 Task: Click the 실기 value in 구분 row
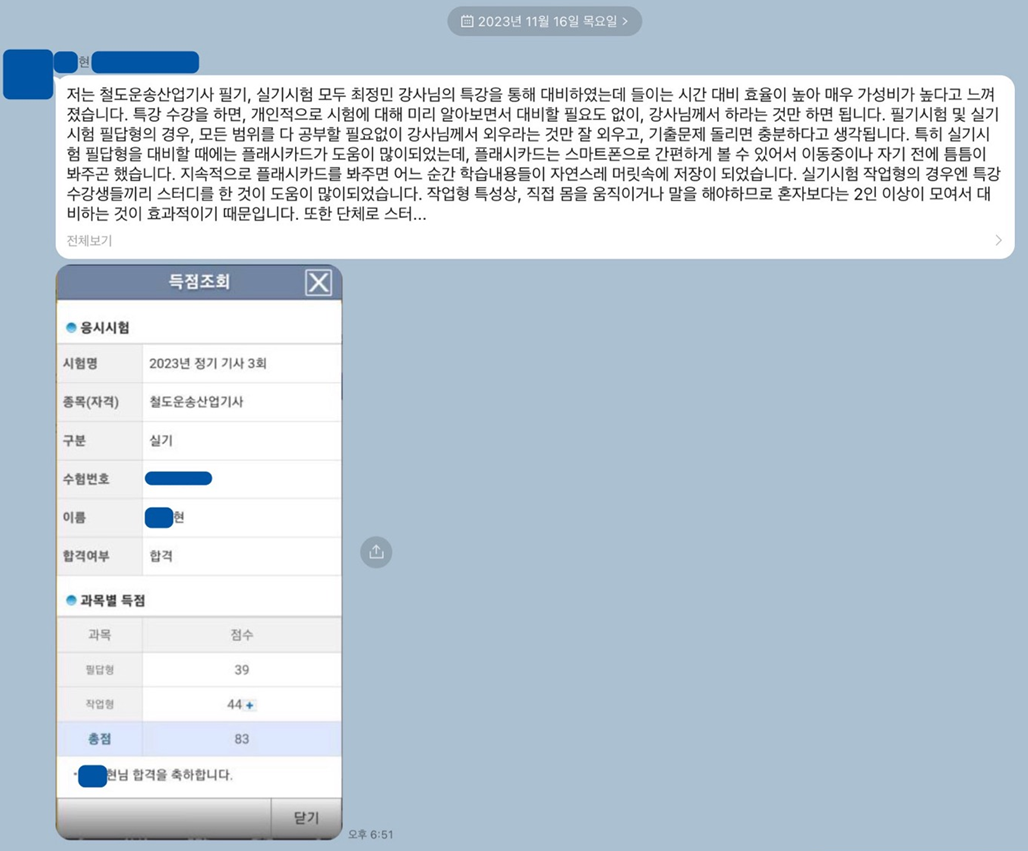pyautogui.click(x=161, y=440)
